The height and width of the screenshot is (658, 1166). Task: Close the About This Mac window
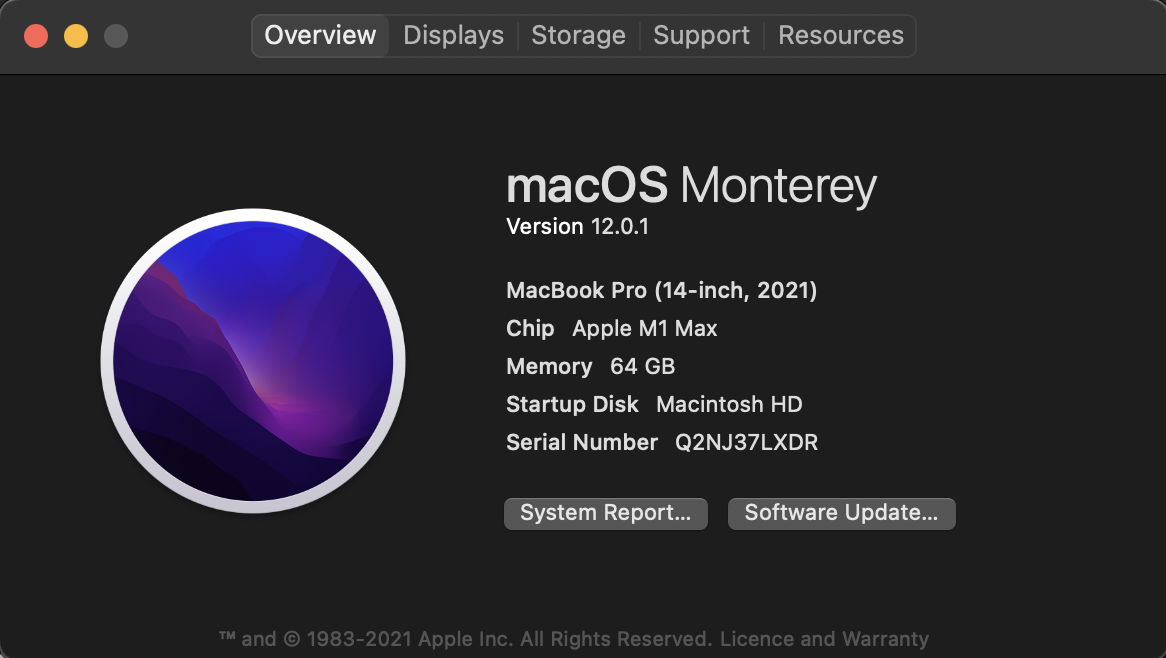[x=36, y=37]
